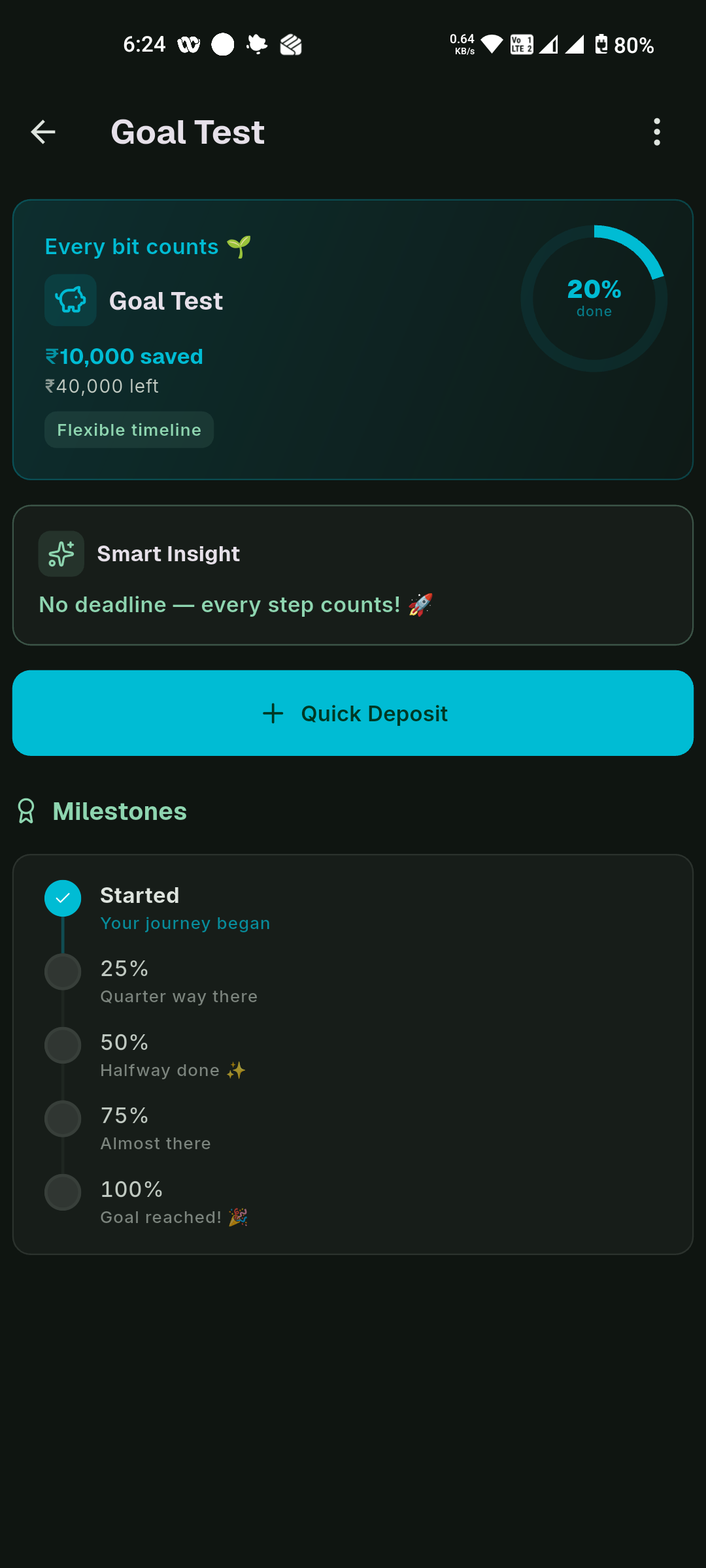Tap the plus icon on Quick Deposit
706x1568 pixels.
click(x=273, y=713)
